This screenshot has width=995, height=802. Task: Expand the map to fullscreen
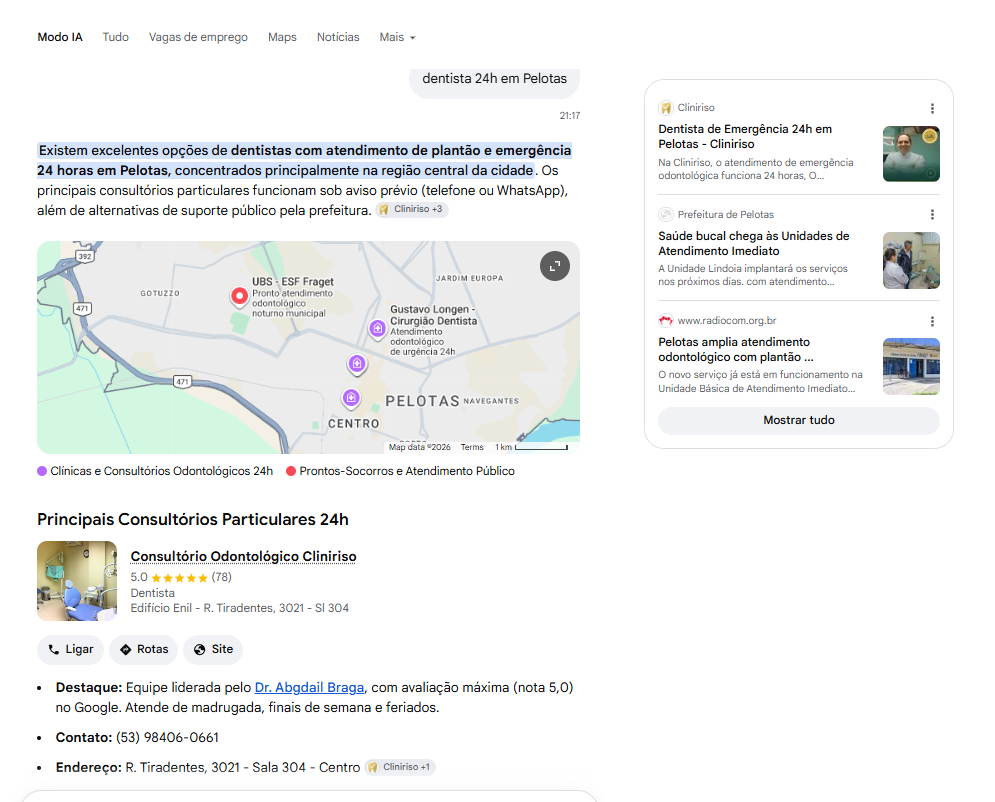point(555,266)
